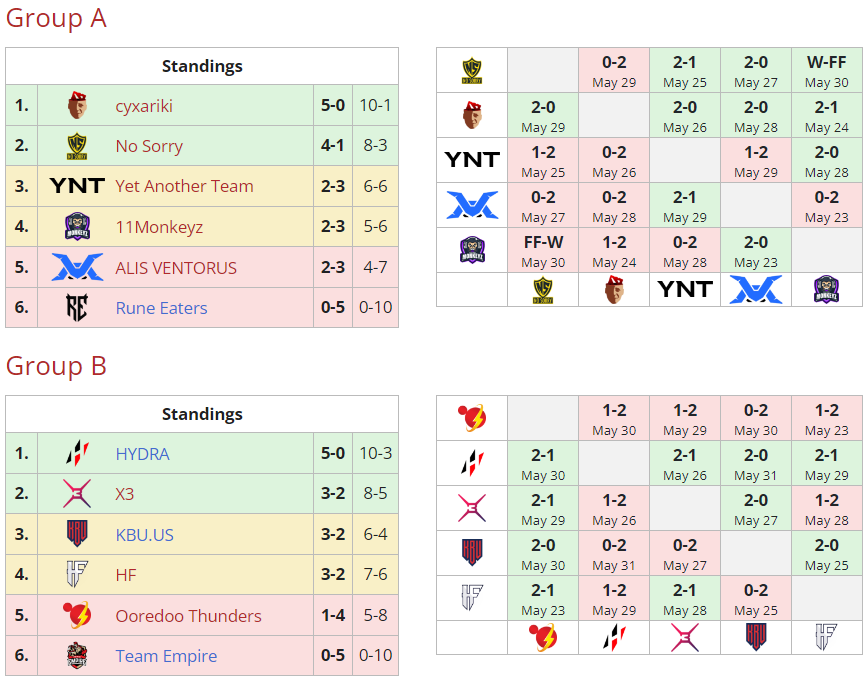Click the 2-1 May 25 match cell
The image size is (867, 680).
click(685, 71)
